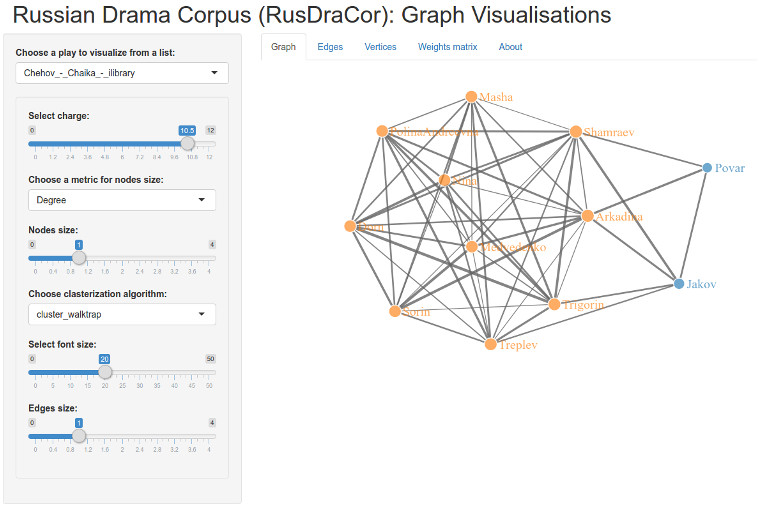Screen dimensions: 760x510
Task: Click the Treplev node at bottom
Action: pos(490,344)
